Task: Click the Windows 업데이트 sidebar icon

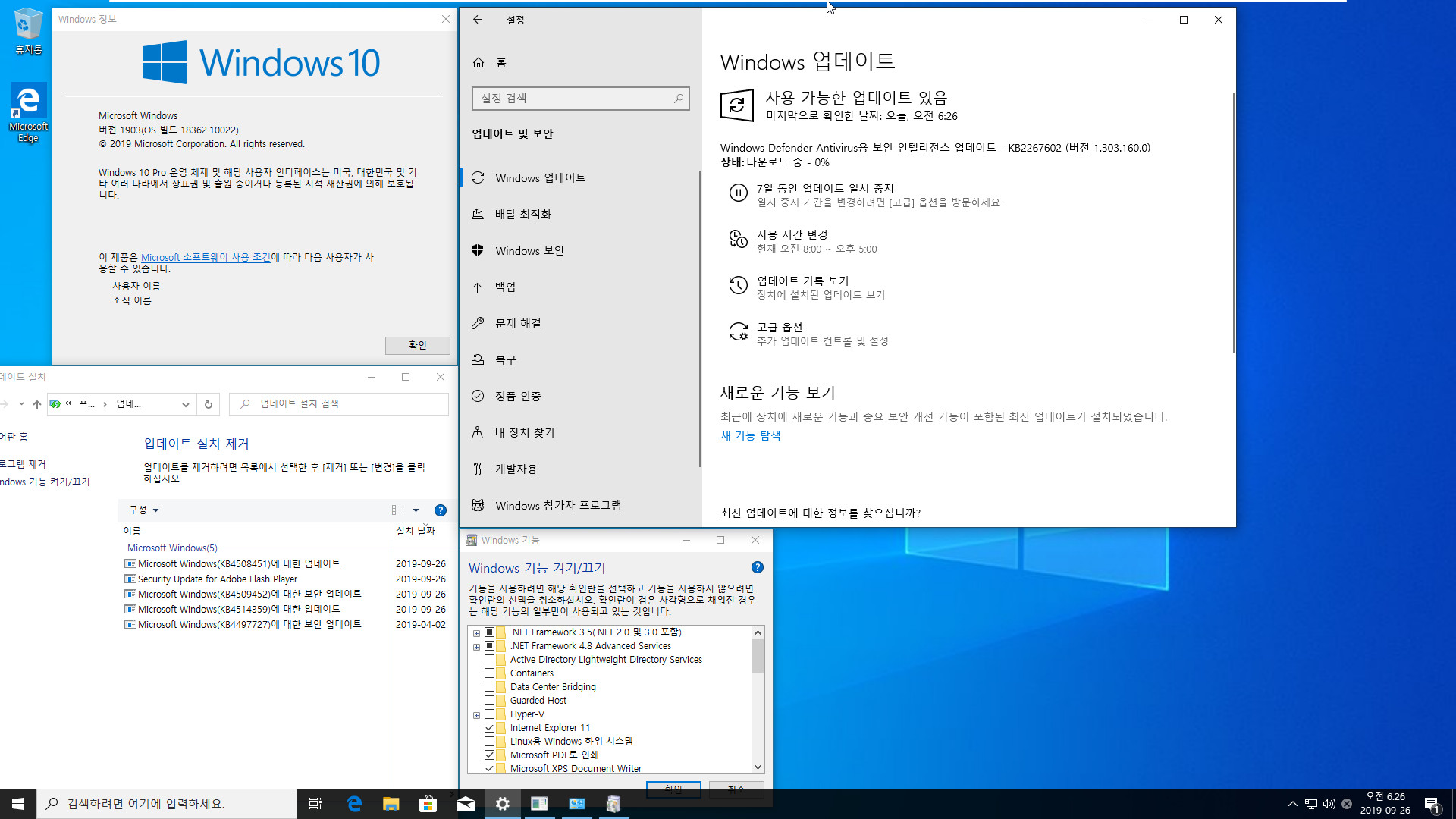Action: click(x=478, y=177)
